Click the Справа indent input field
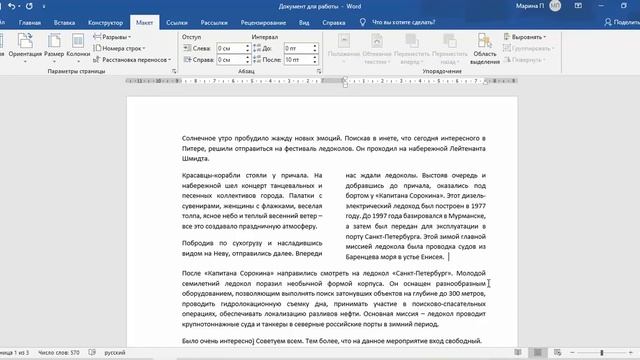The height and width of the screenshot is (360, 640). pyautogui.click(x=230, y=60)
